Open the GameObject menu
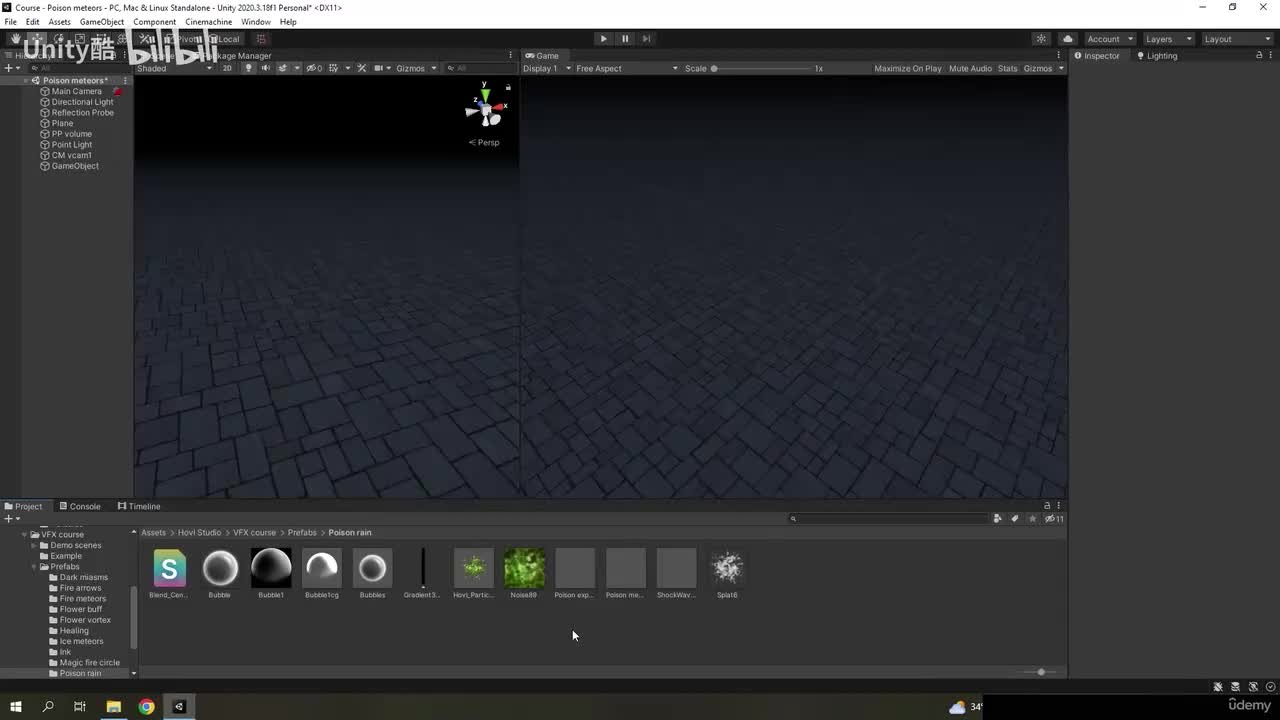This screenshot has height=720, width=1280. click(102, 22)
